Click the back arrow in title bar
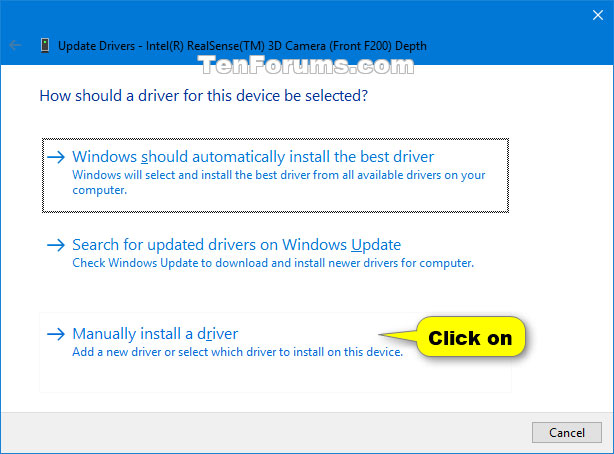 coord(15,45)
